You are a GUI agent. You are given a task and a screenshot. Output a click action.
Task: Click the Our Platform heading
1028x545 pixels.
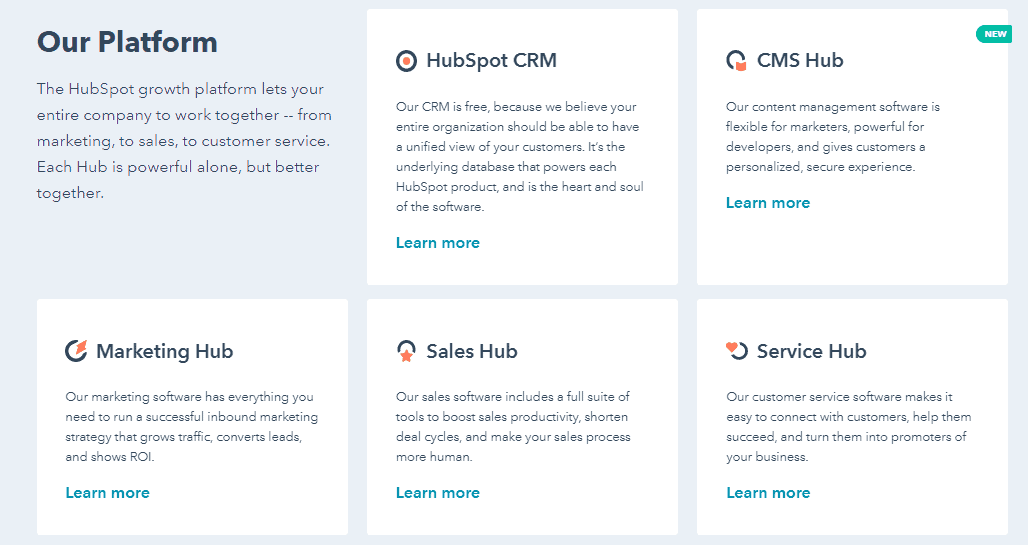127,42
